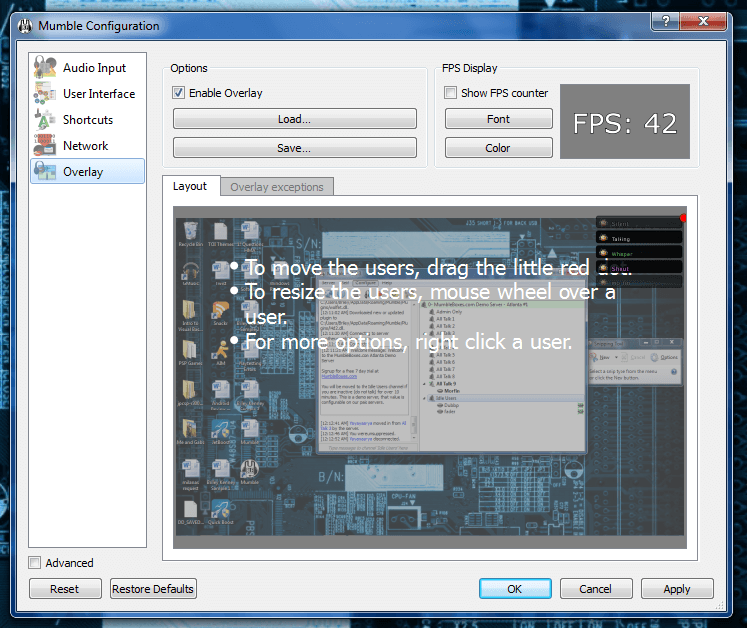747x628 pixels.
Task: Open the Audio Input settings icon
Action: [x=45, y=67]
